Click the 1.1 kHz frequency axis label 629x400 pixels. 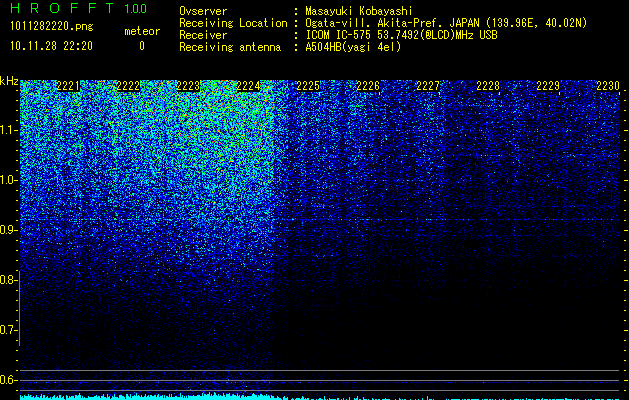tap(8, 130)
